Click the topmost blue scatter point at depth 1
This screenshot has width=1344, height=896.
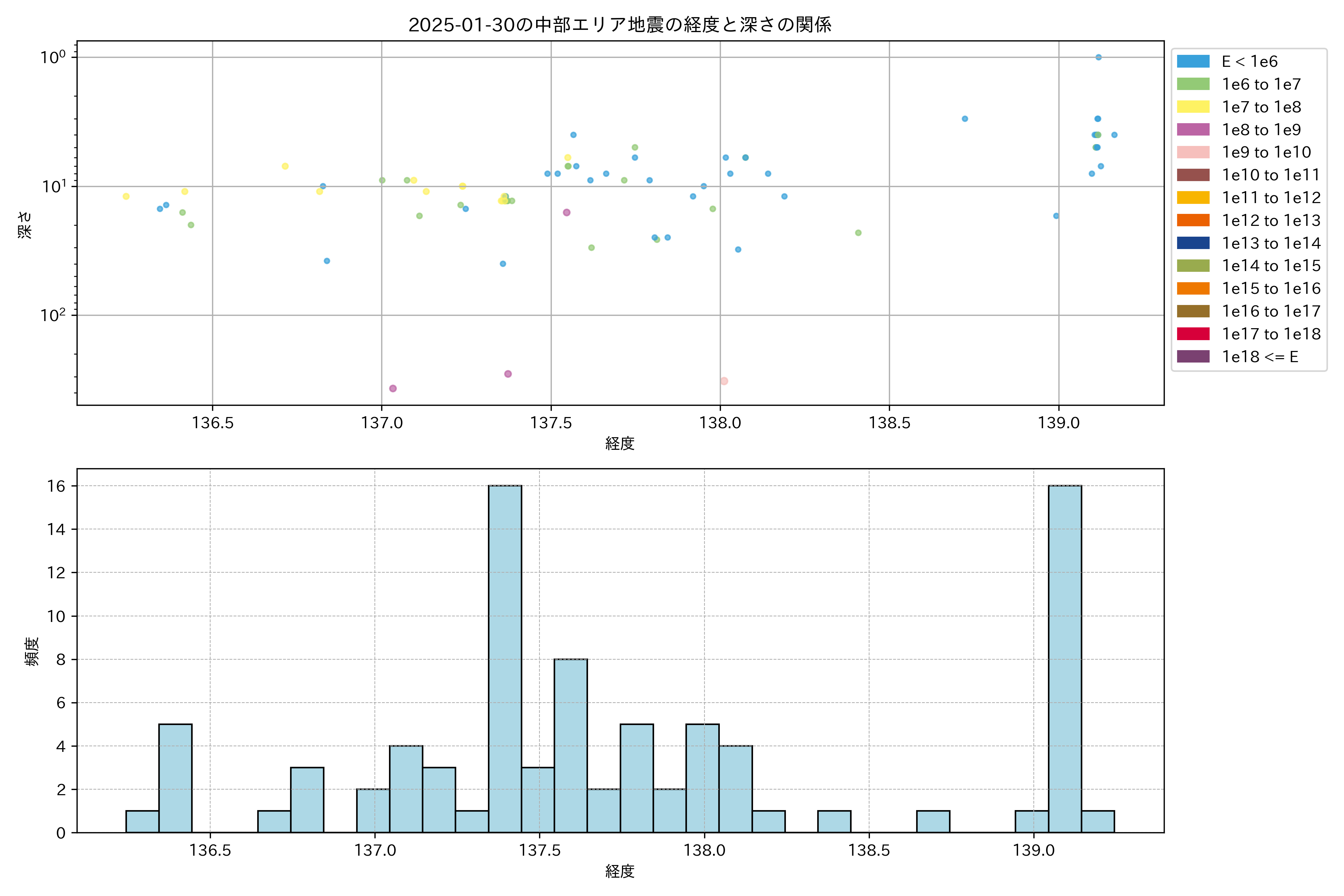pyautogui.click(x=1098, y=57)
